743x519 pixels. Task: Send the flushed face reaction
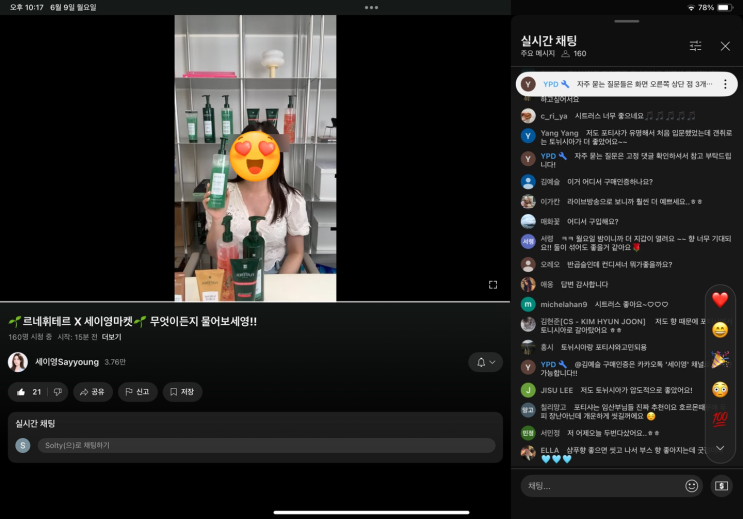click(x=720, y=390)
